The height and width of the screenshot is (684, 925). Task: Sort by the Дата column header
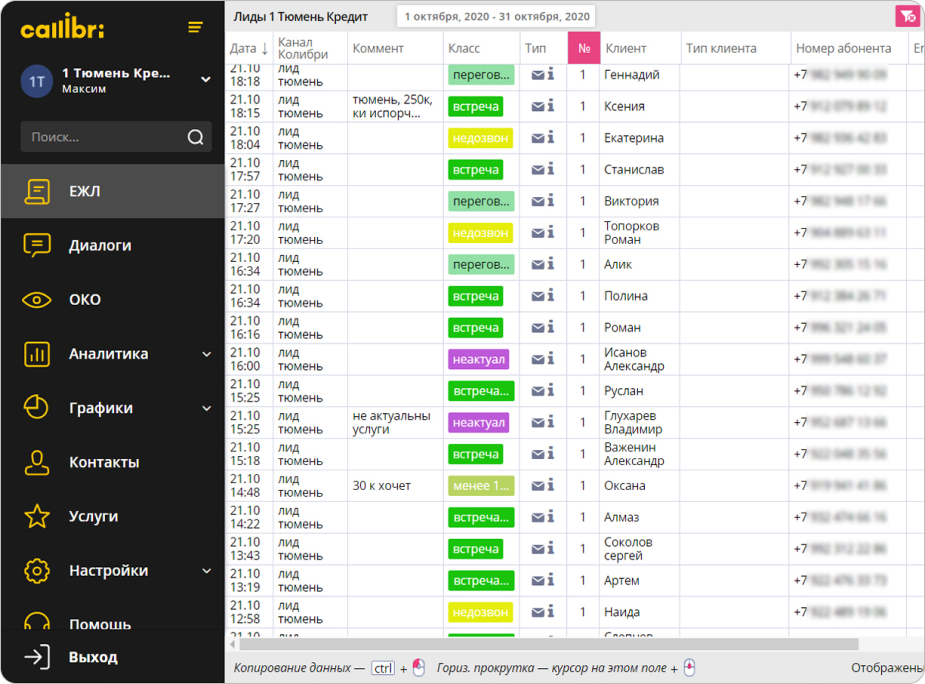tap(248, 48)
